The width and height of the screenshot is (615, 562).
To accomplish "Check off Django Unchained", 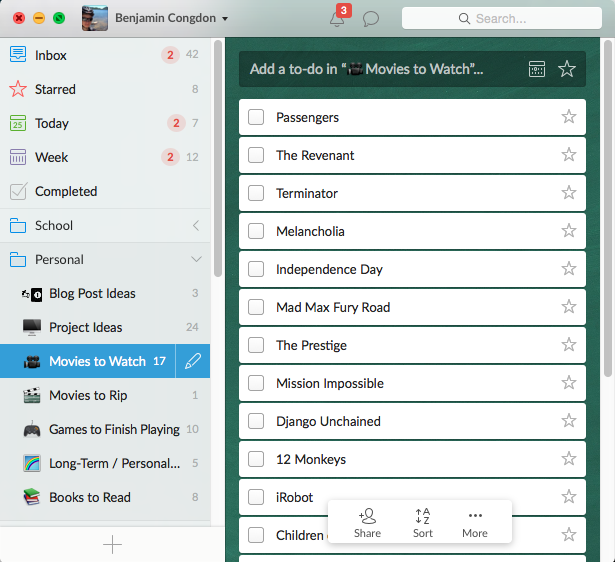I will (x=256, y=421).
